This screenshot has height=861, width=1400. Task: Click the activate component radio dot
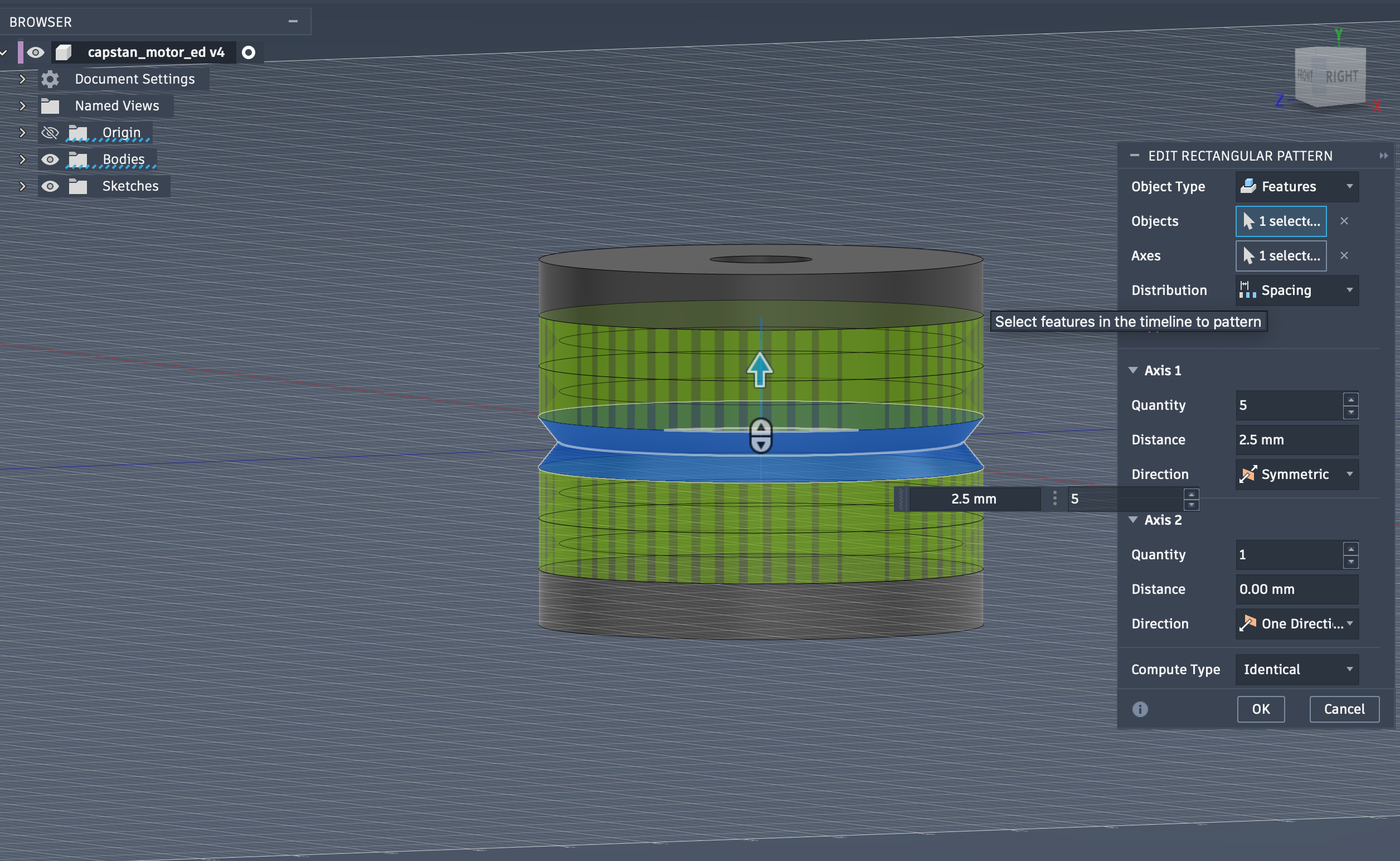pos(249,52)
